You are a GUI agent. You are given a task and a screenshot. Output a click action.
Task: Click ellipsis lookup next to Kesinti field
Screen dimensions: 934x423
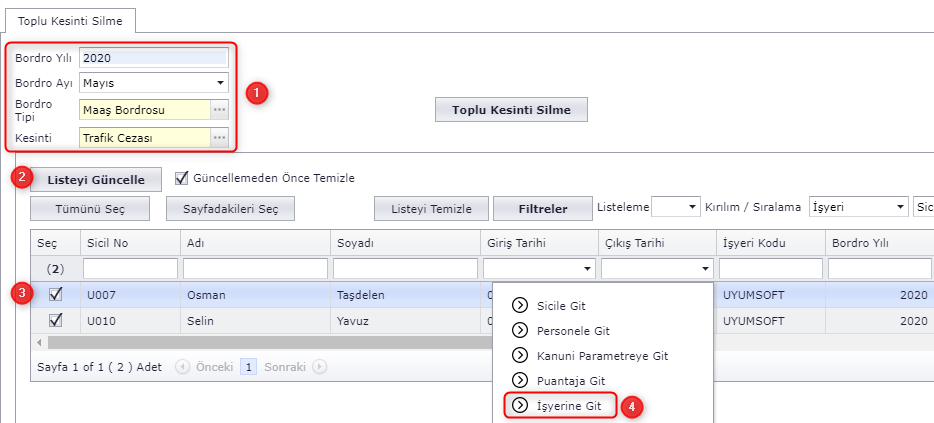[x=219, y=138]
